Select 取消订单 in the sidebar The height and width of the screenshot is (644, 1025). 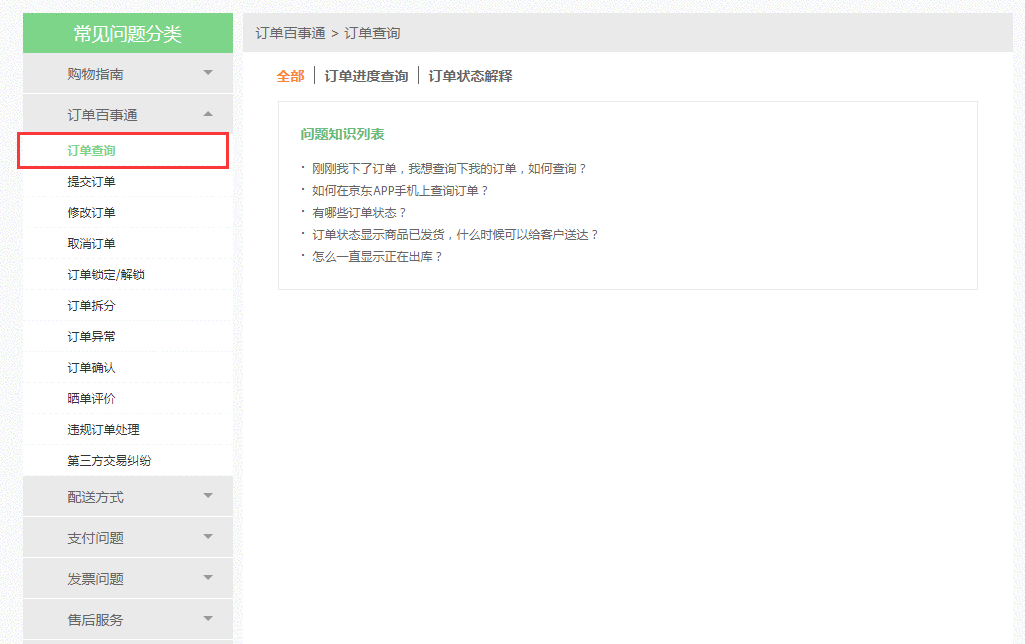coord(91,244)
